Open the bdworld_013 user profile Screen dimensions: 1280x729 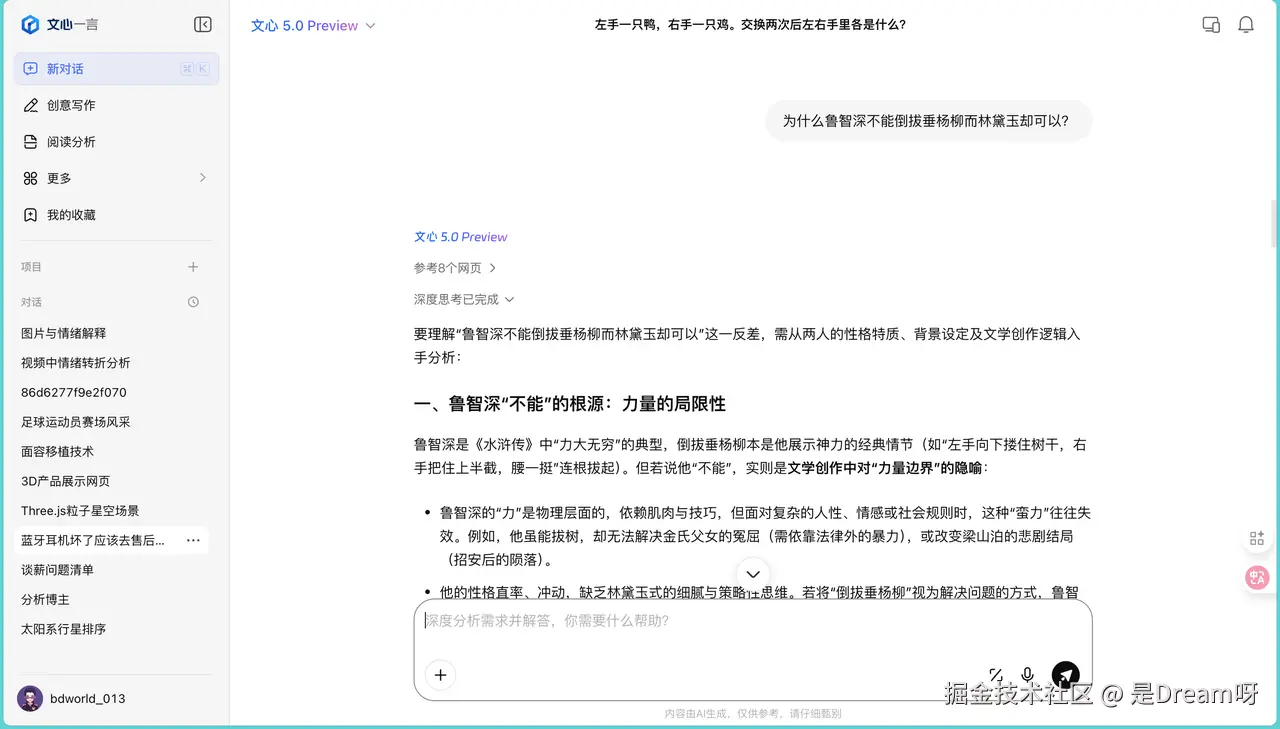click(x=72, y=698)
